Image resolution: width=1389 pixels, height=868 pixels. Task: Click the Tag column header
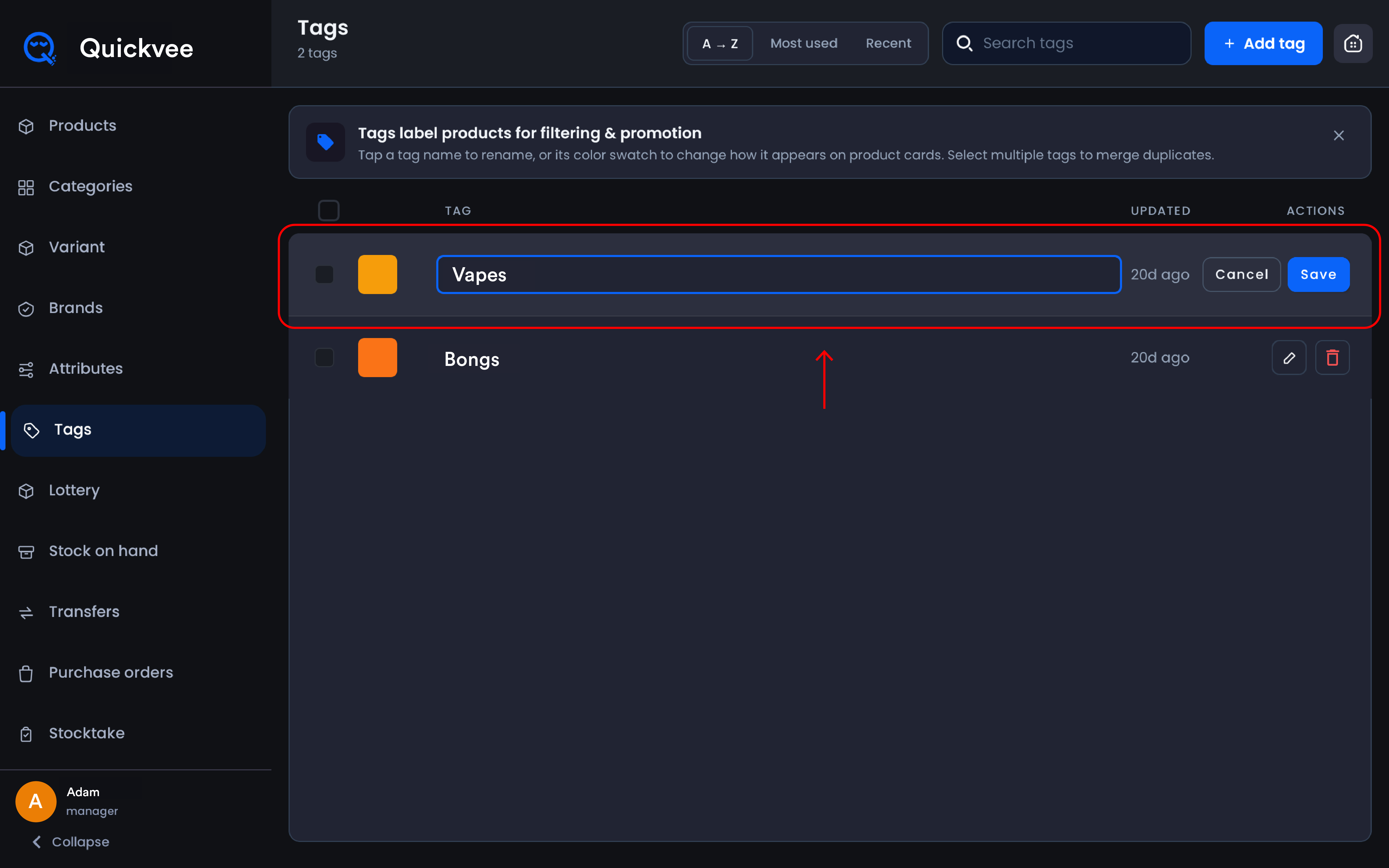458,211
